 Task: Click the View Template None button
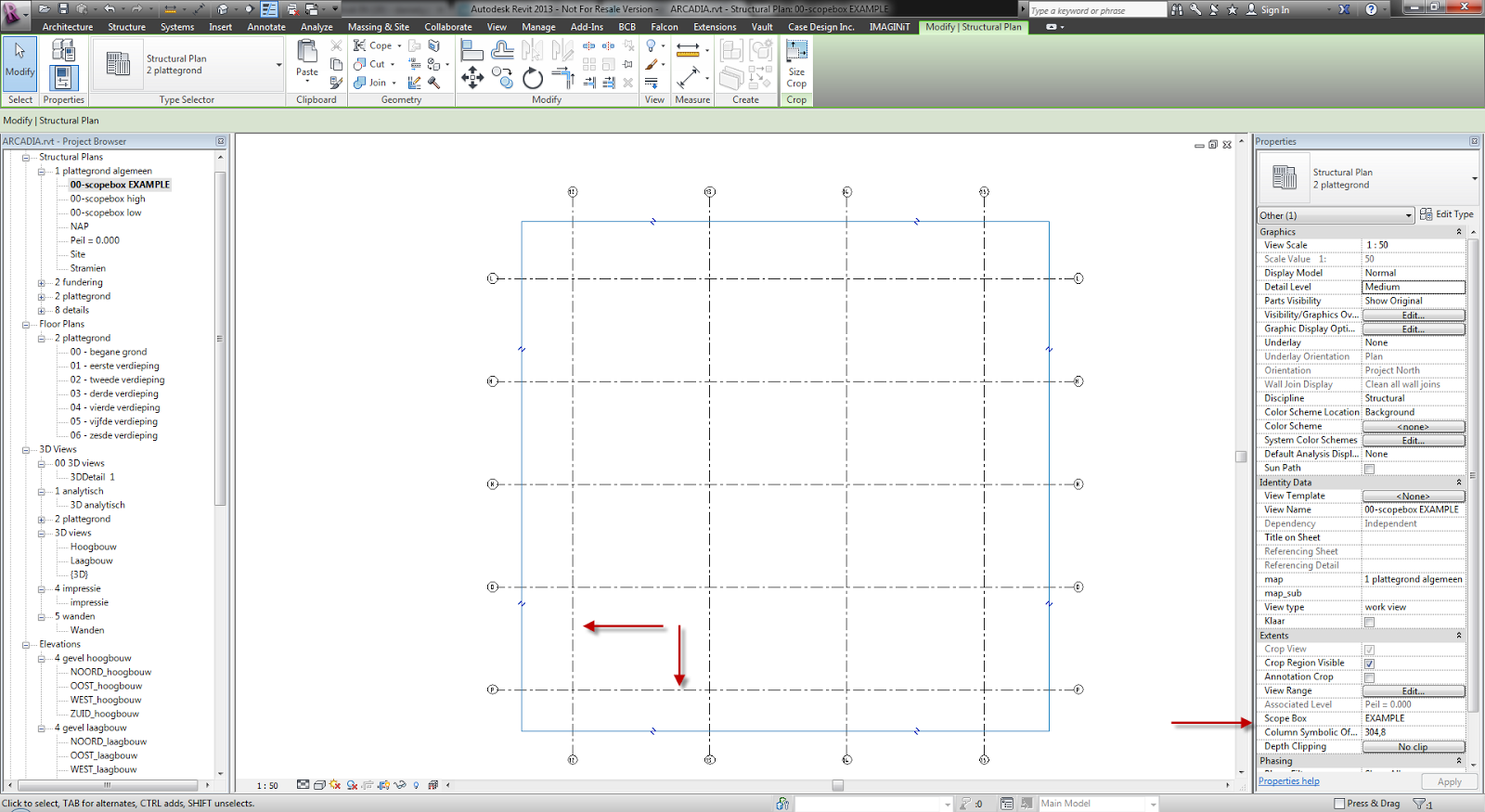[x=1414, y=496]
